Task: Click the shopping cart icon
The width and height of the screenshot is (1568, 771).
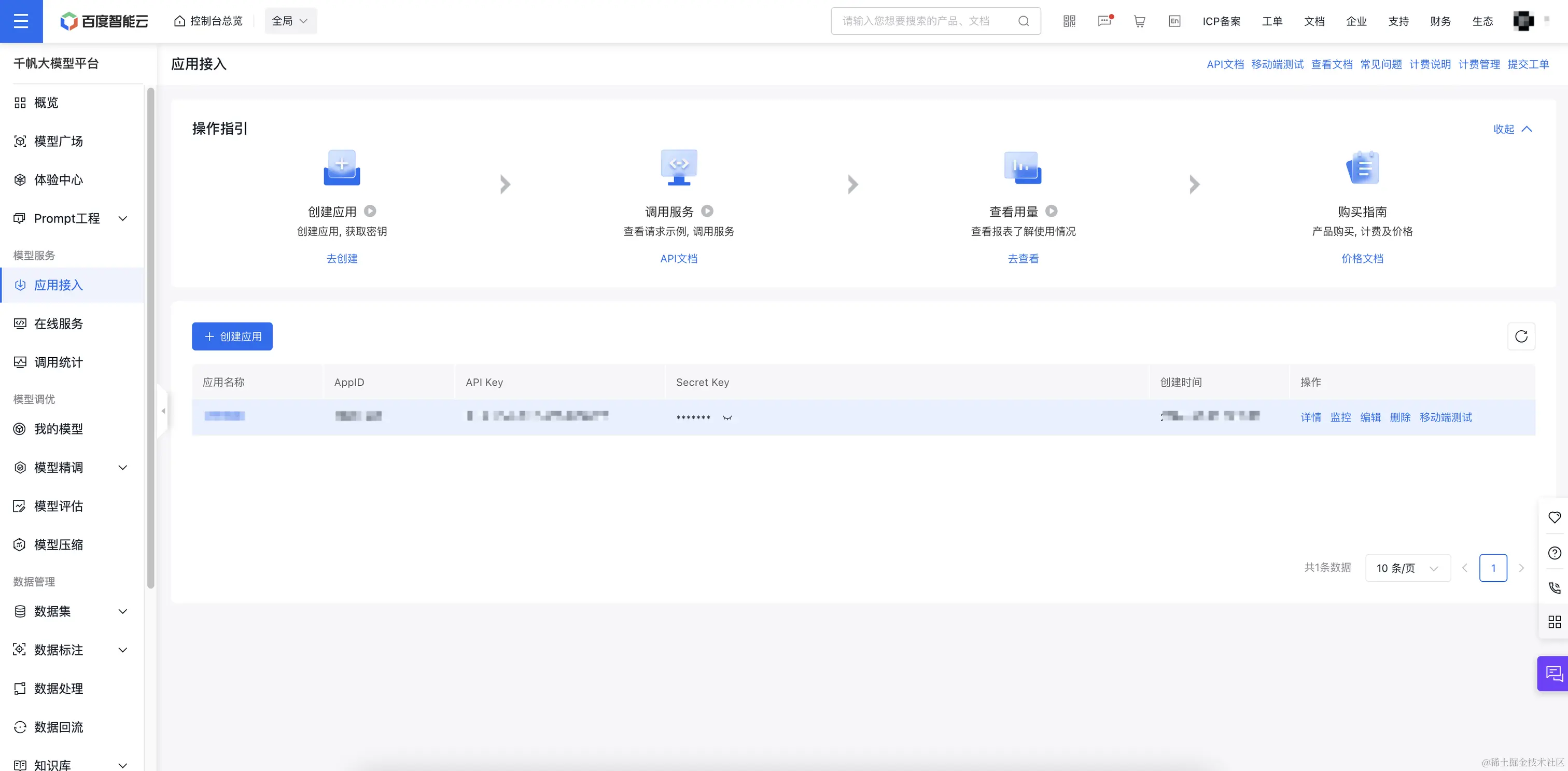Action: pos(1140,21)
